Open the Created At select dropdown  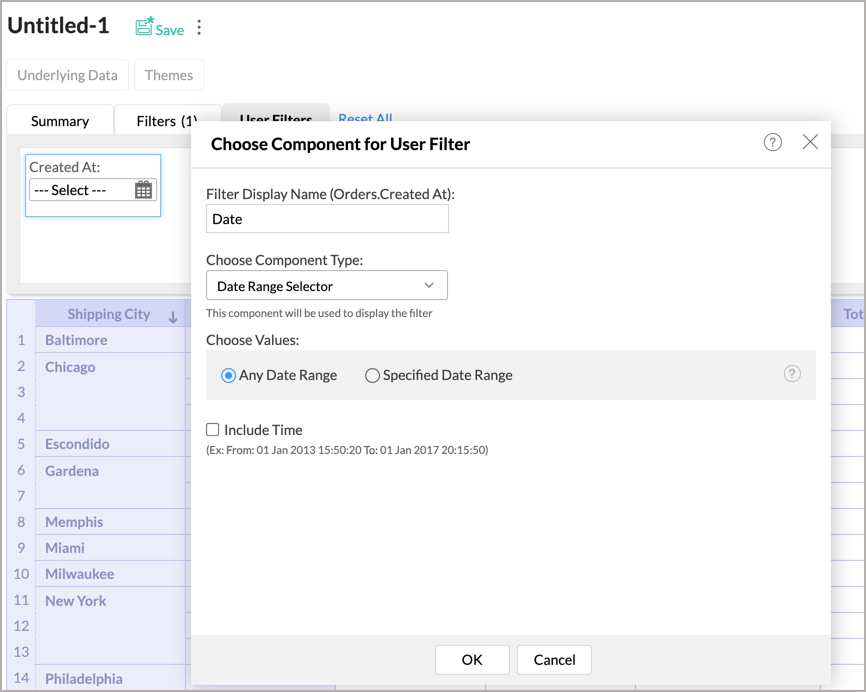[80, 190]
